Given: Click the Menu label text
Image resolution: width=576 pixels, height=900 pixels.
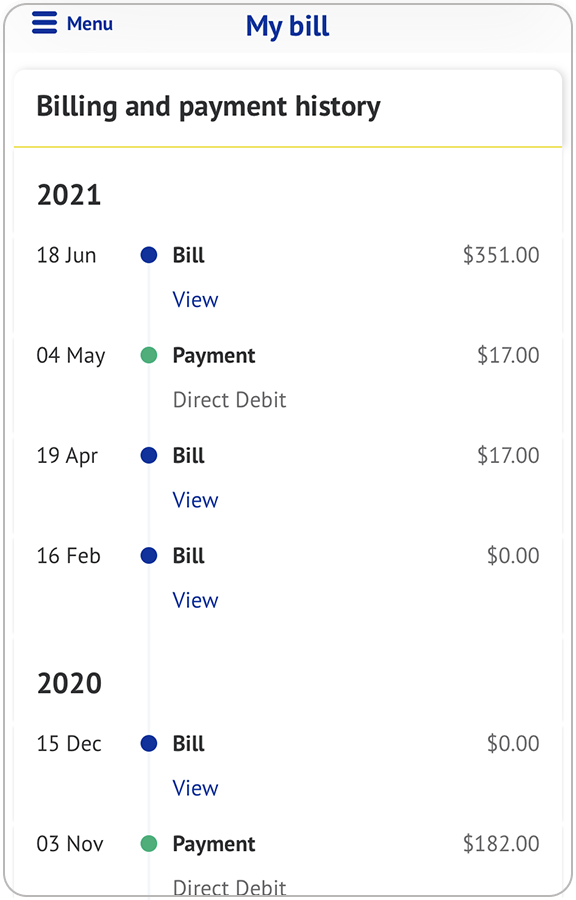Looking at the screenshot, I should (x=89, y=24).
